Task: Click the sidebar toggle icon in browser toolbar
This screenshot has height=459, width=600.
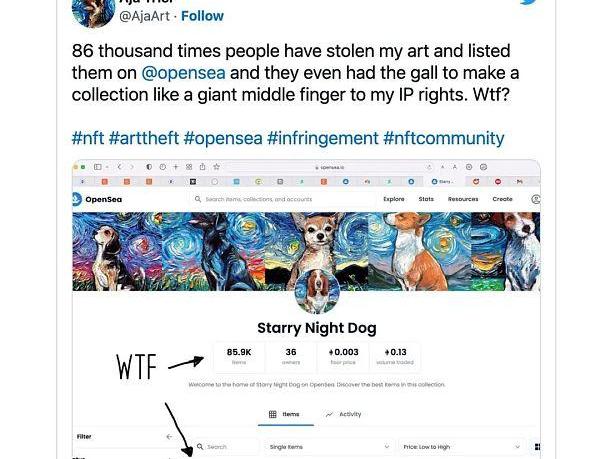Action: [x=98, y=167]
